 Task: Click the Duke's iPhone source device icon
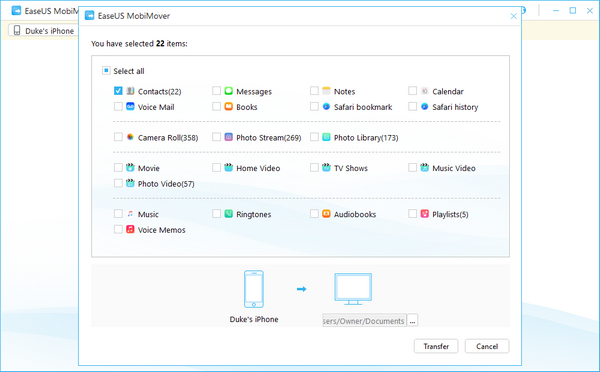pyautogui.click(x=254, y=289)
